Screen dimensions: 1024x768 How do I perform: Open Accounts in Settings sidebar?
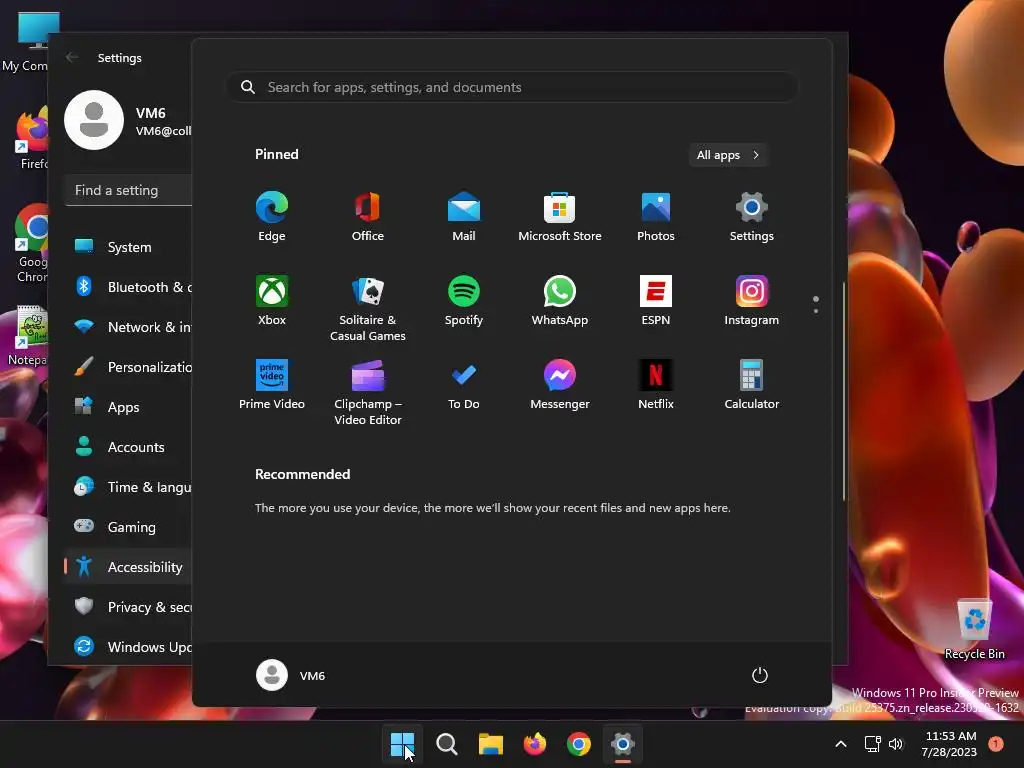128,447
